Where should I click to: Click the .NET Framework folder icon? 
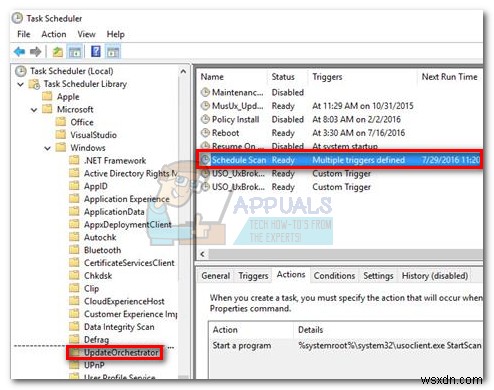[x=74, y=160]
